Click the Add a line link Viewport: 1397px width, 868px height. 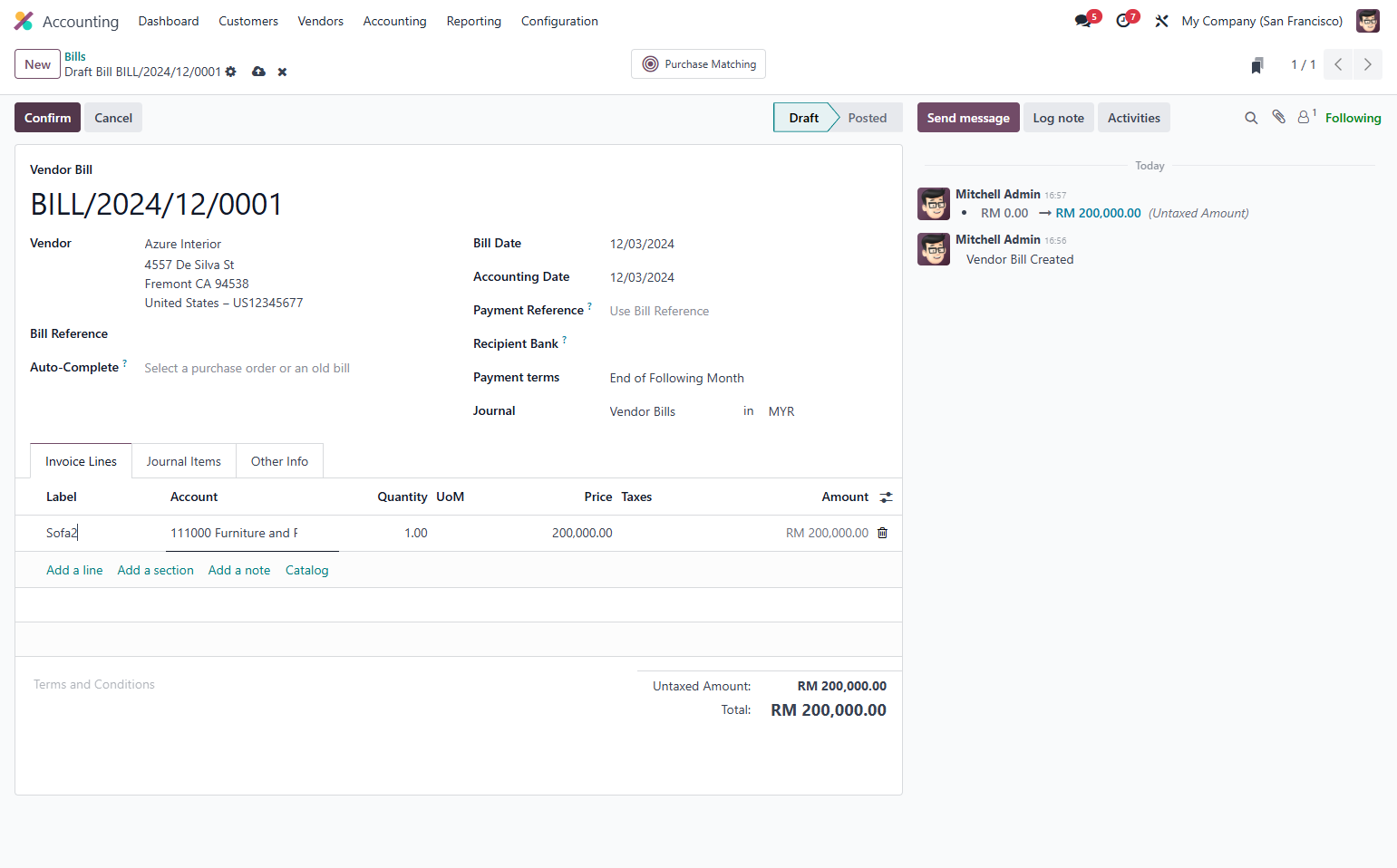[x=74, y=570]
